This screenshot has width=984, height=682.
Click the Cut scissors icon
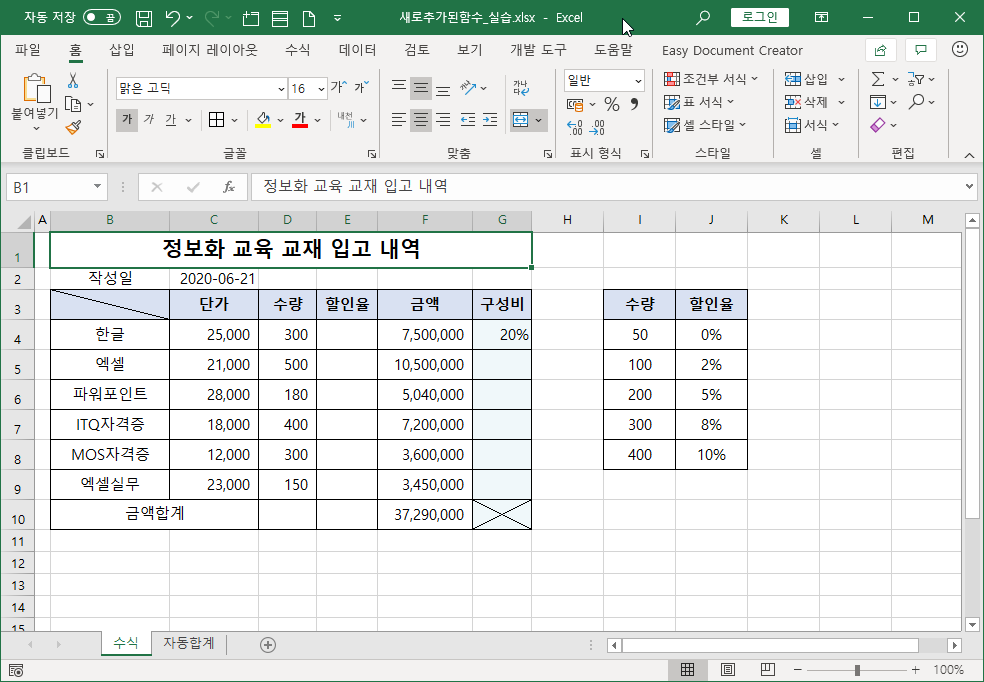coord(73,80)
